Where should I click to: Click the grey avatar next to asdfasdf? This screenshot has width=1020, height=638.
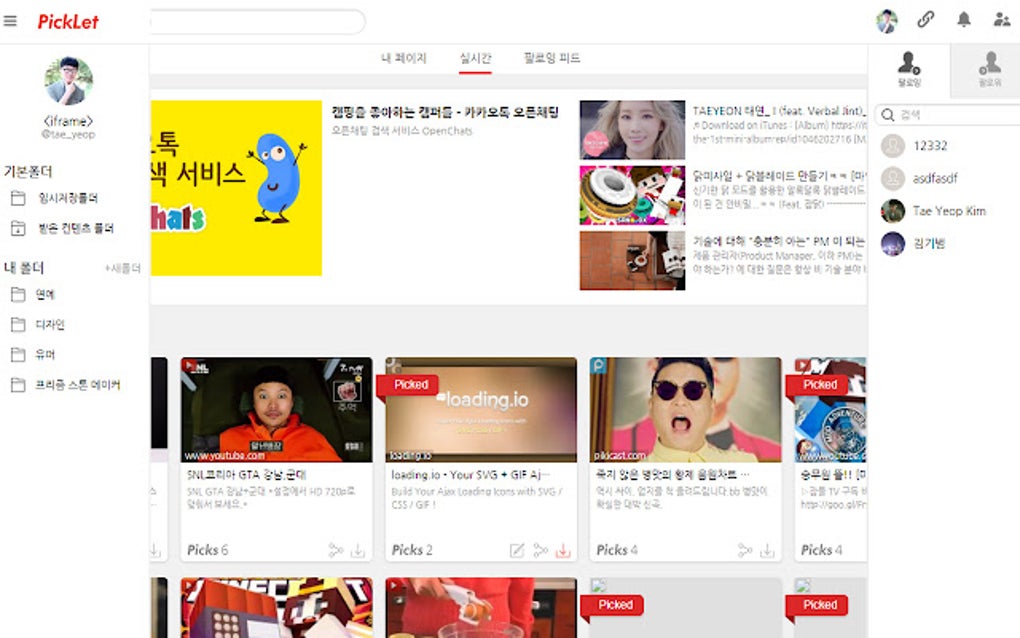(x=893, y=178)
